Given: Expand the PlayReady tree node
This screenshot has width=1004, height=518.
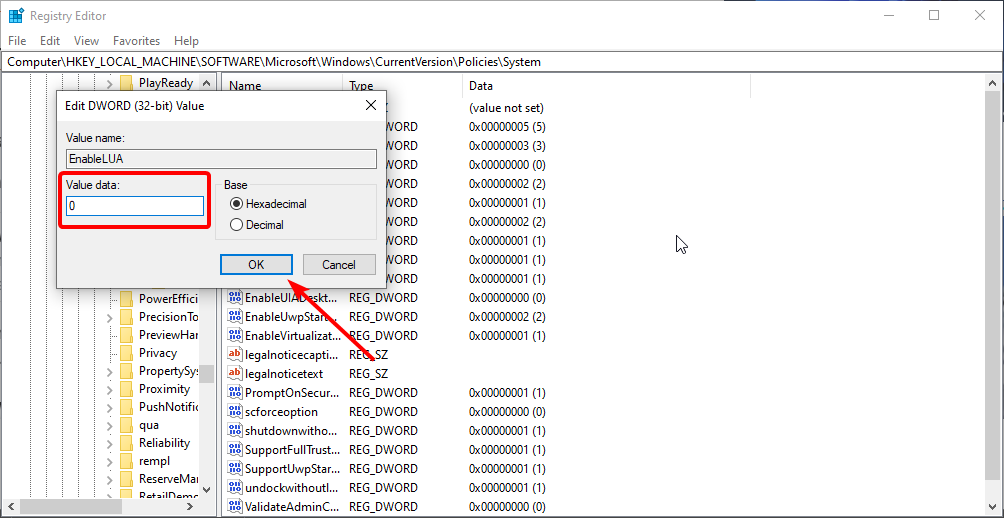Looking at the screenshot, I should tap(109, 83).
